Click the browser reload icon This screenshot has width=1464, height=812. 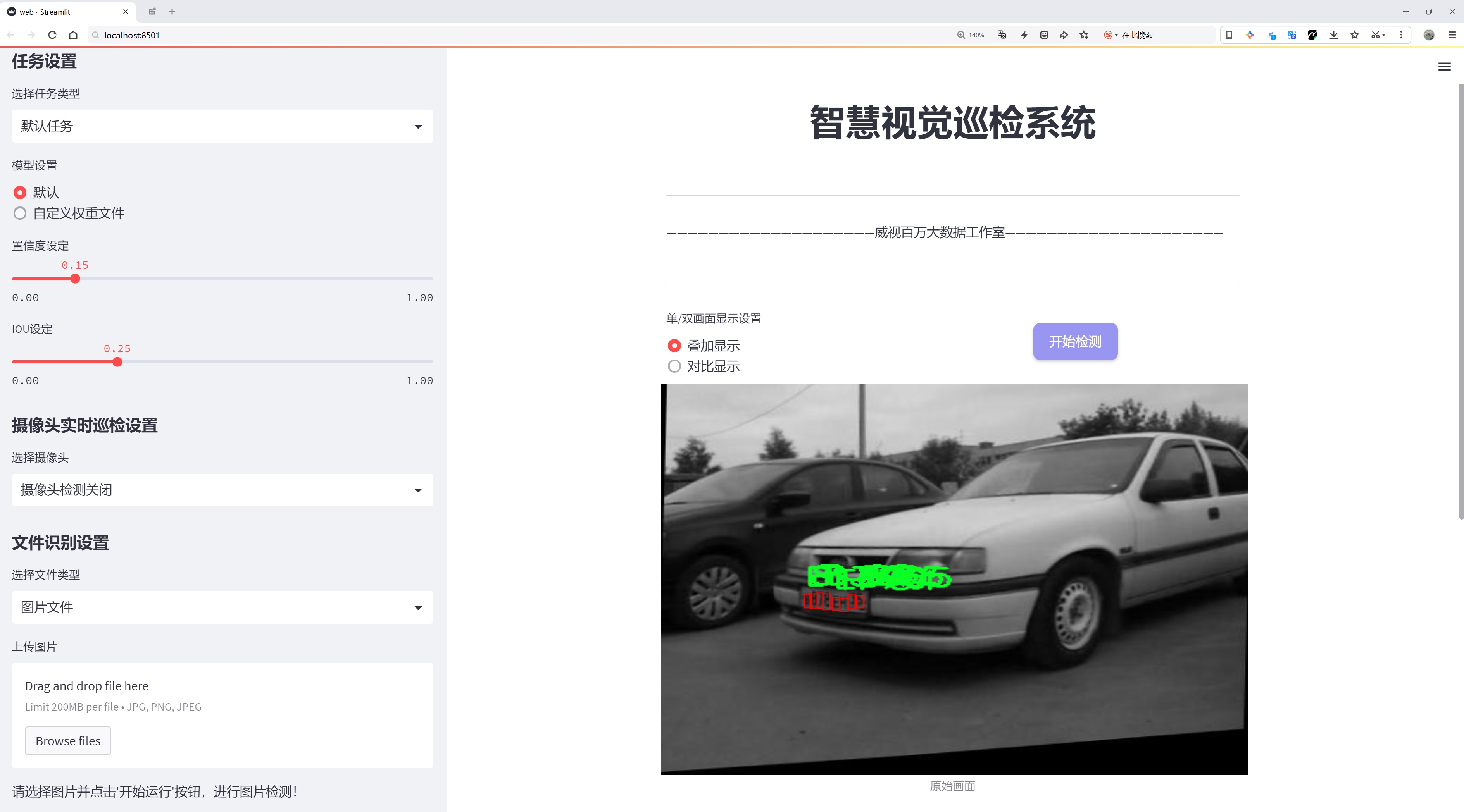[x=52, y=35]
